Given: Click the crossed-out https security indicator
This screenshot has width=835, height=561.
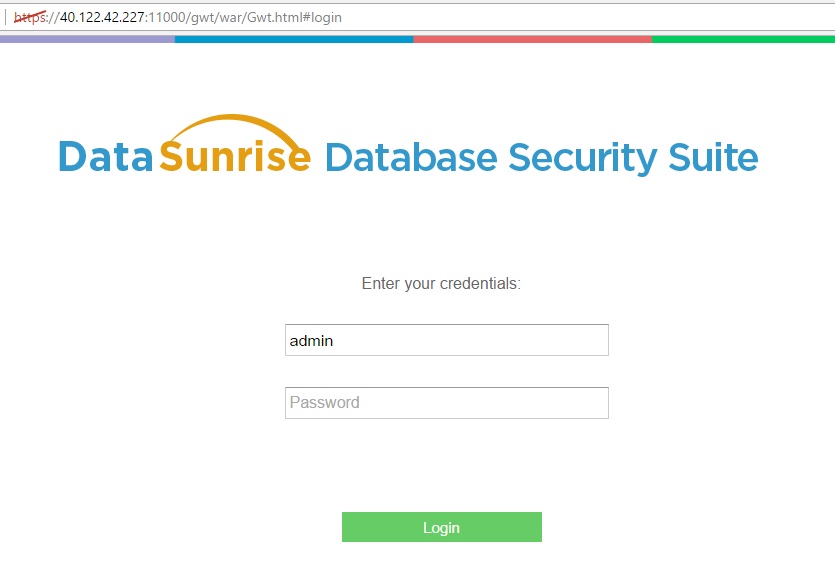Looking at the screenshot, I should tap(30, 17).
